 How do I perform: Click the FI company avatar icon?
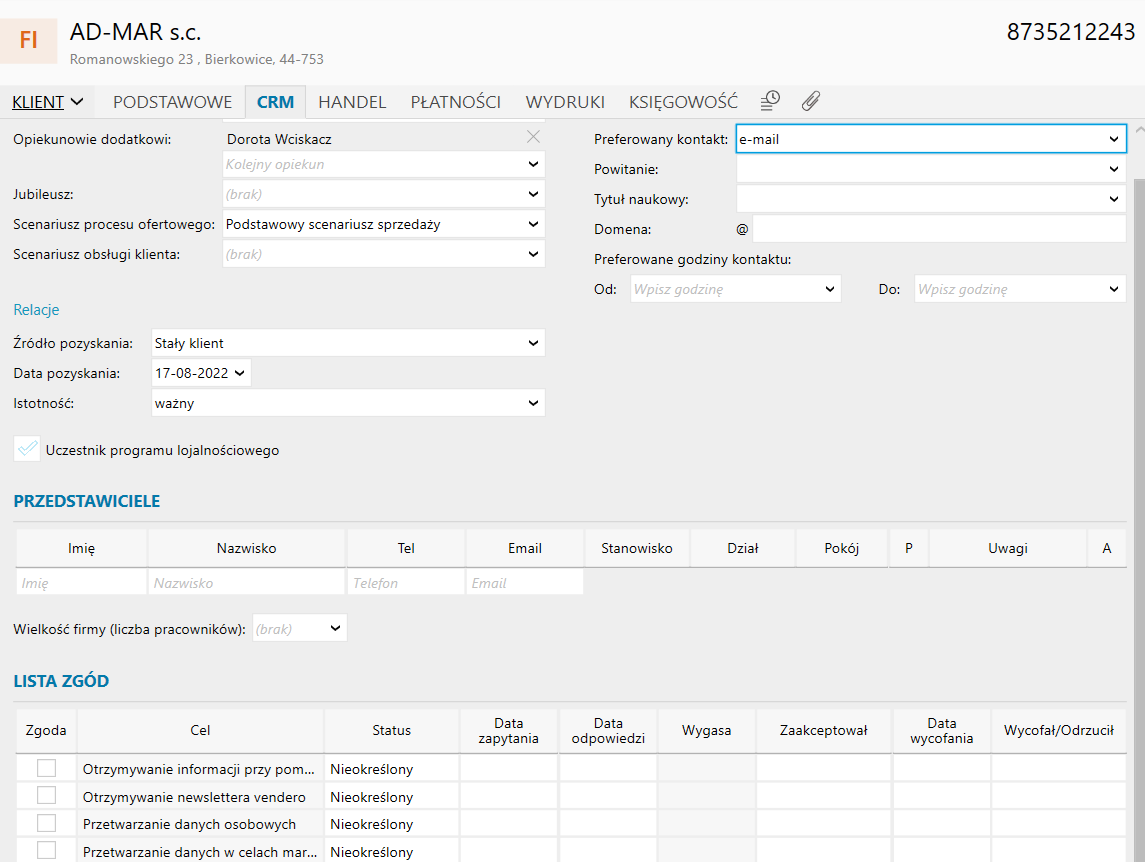[29, 40]
